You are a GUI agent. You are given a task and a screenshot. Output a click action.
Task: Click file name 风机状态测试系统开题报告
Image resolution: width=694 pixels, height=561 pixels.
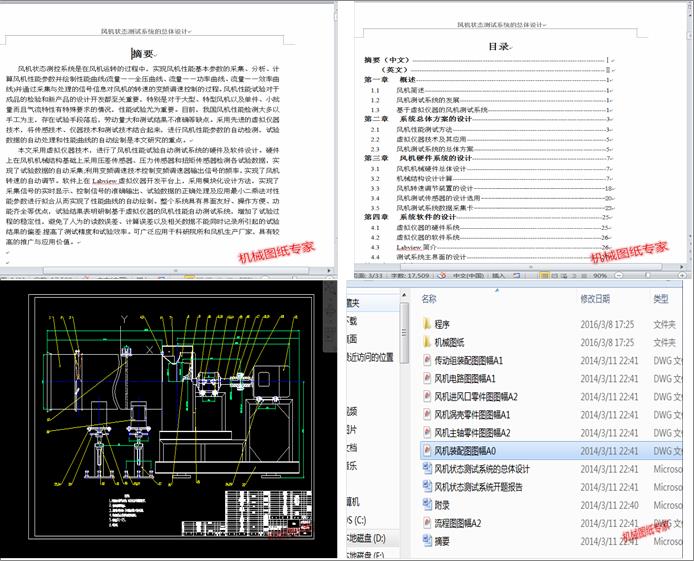pos(478,487)
